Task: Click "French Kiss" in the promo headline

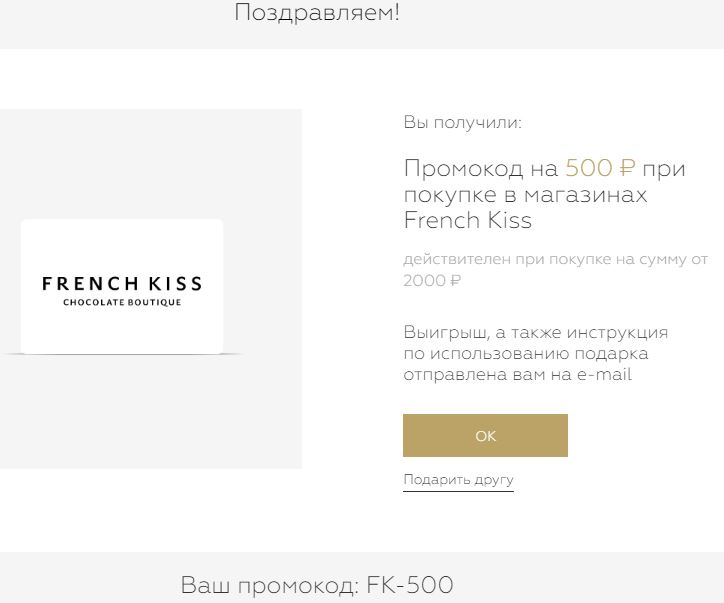Action: [x=467, y=220]
